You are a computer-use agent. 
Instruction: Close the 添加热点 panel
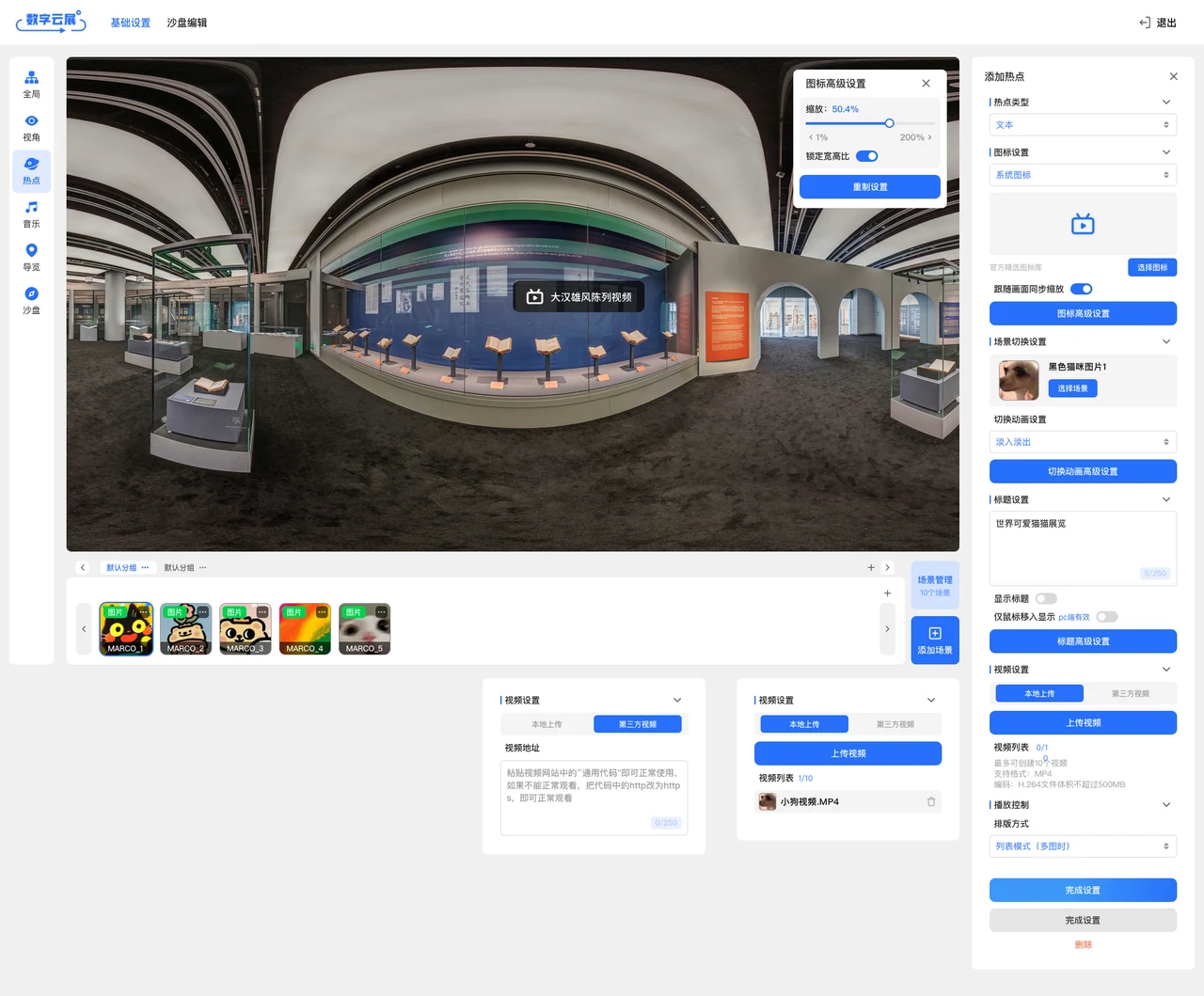click(1173, 76)
